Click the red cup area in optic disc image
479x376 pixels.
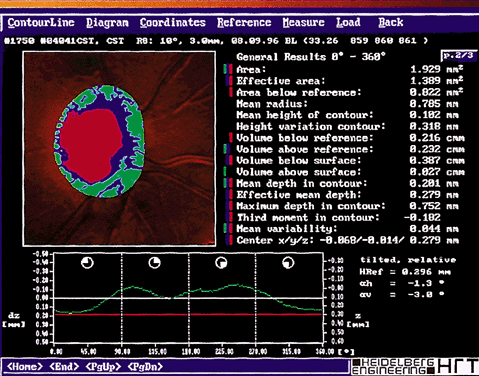(x=92, y=145)
